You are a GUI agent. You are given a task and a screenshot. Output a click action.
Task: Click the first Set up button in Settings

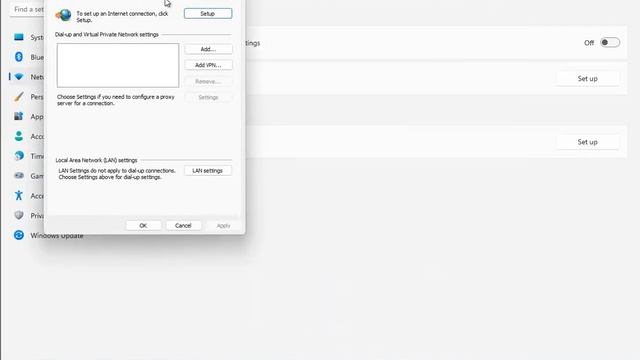pyautogui.click(x=587, y=78)
